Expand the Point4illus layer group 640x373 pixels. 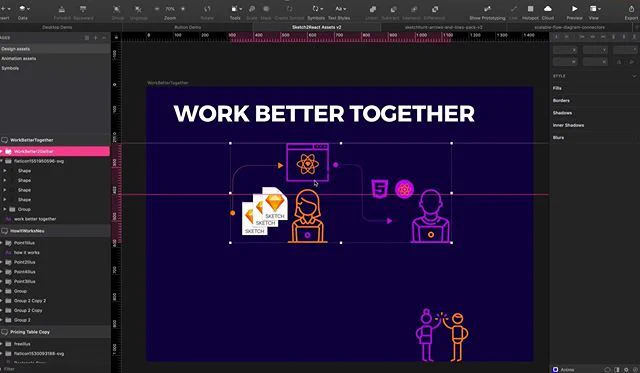click(2, 272)
